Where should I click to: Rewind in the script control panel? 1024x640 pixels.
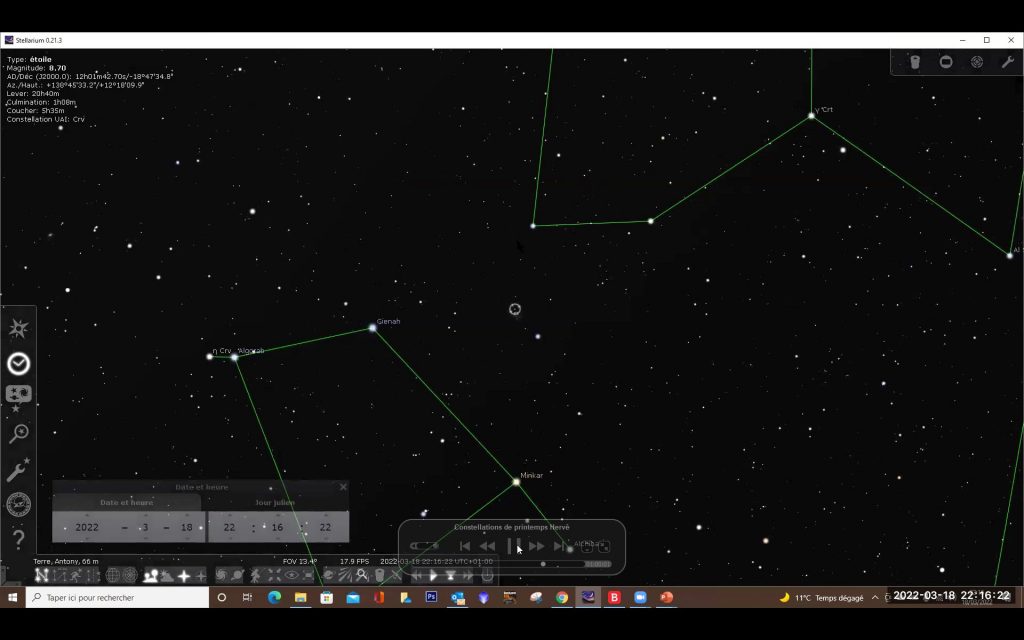click(x=487, y=546)
